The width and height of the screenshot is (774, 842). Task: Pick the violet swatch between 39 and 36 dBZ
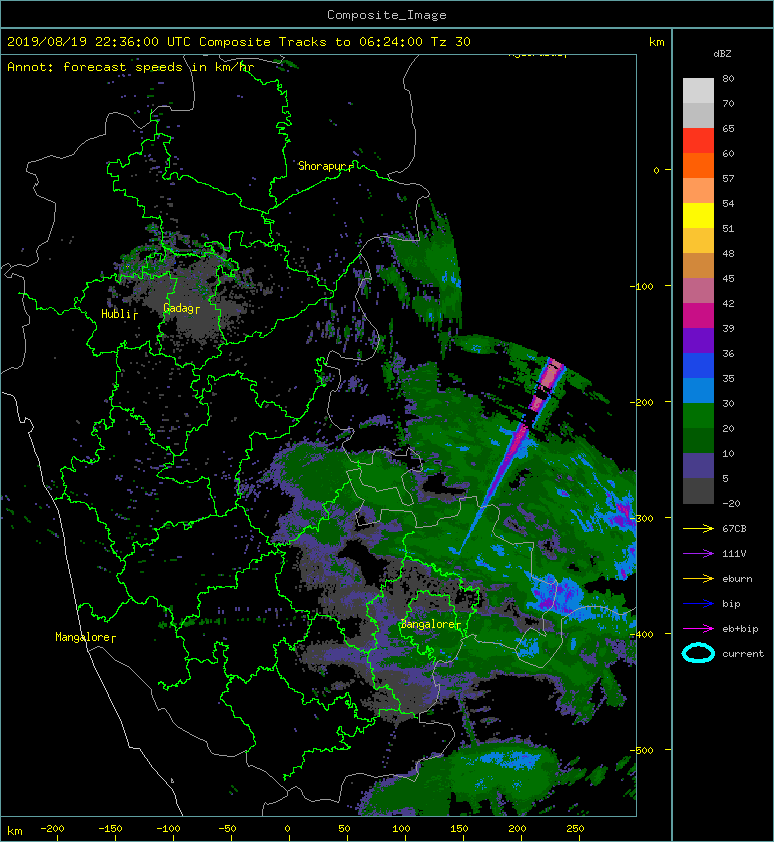point(698,340)
